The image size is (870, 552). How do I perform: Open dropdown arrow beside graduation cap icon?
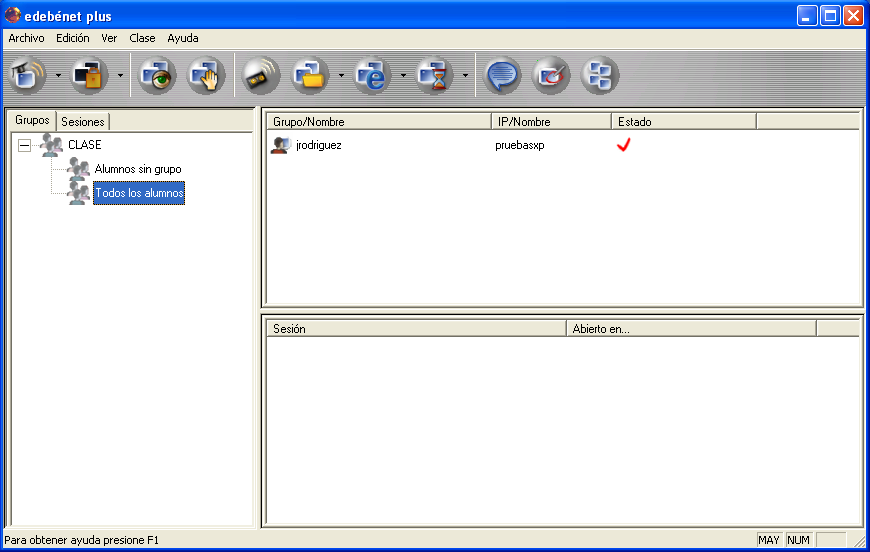pos(58,76)
